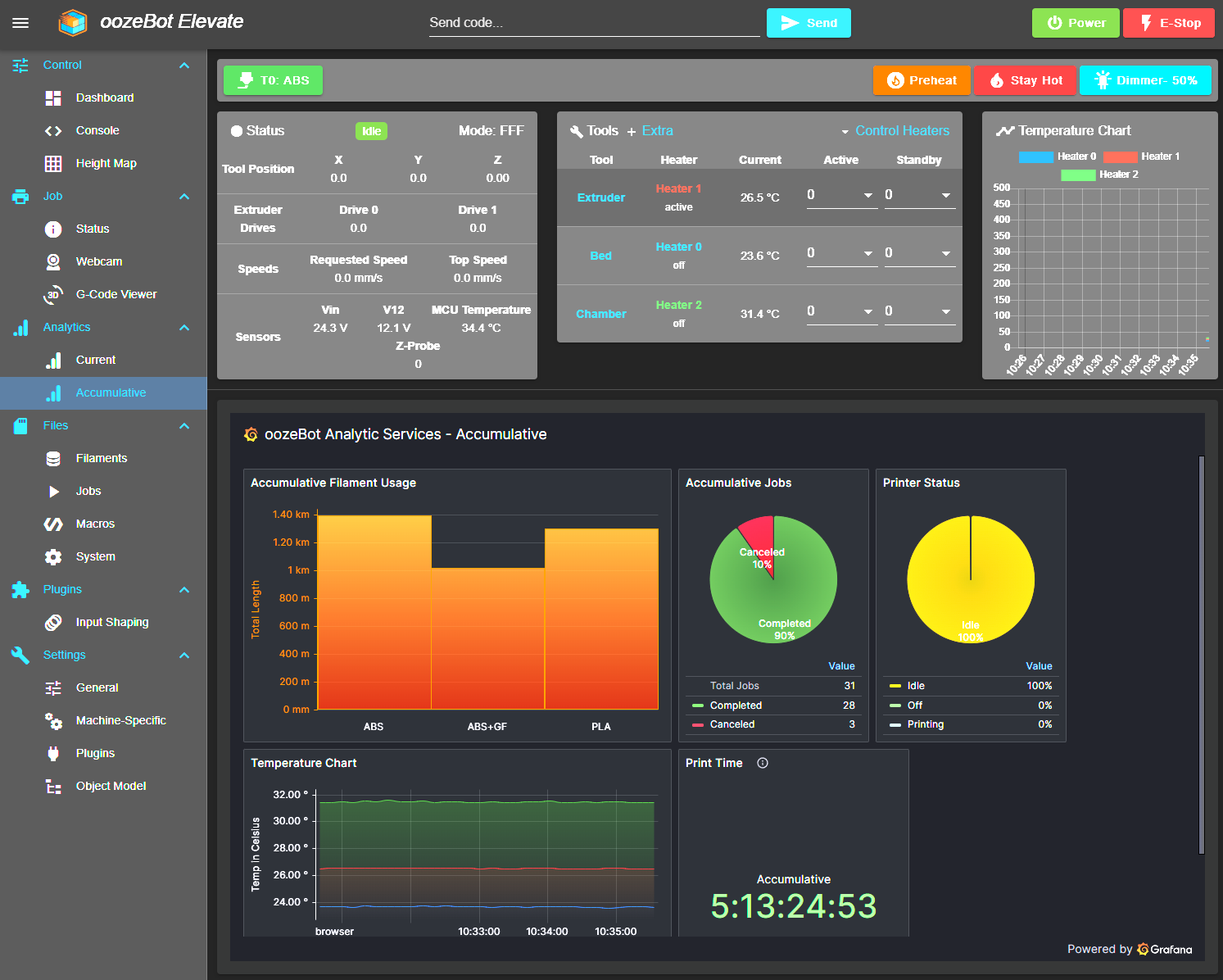The width and height of the screenshot is (1223, 980).
Task: Collapse the Job section chevron
Action: point(184,197)
